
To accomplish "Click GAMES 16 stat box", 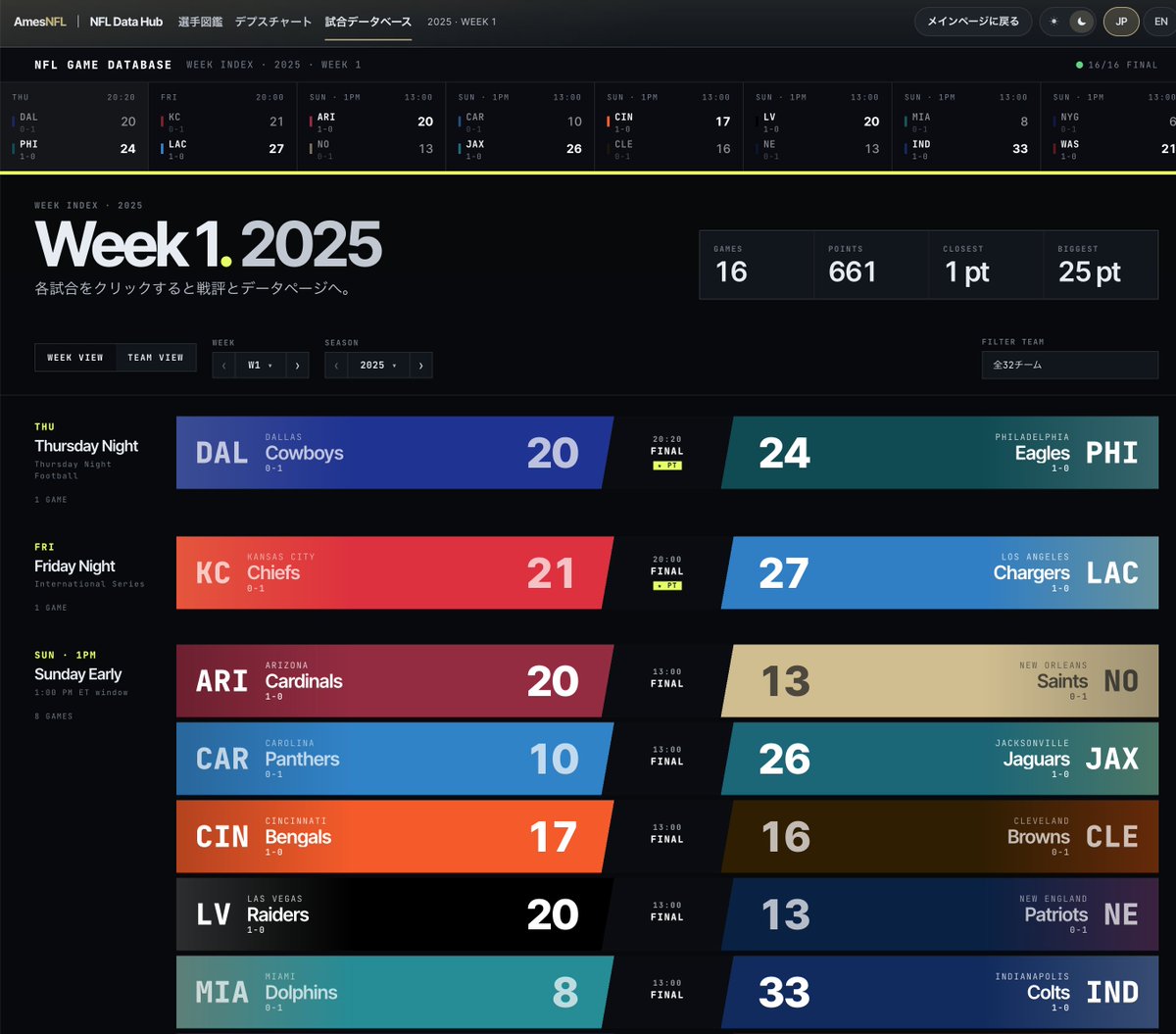I will [x=757, y=265].
